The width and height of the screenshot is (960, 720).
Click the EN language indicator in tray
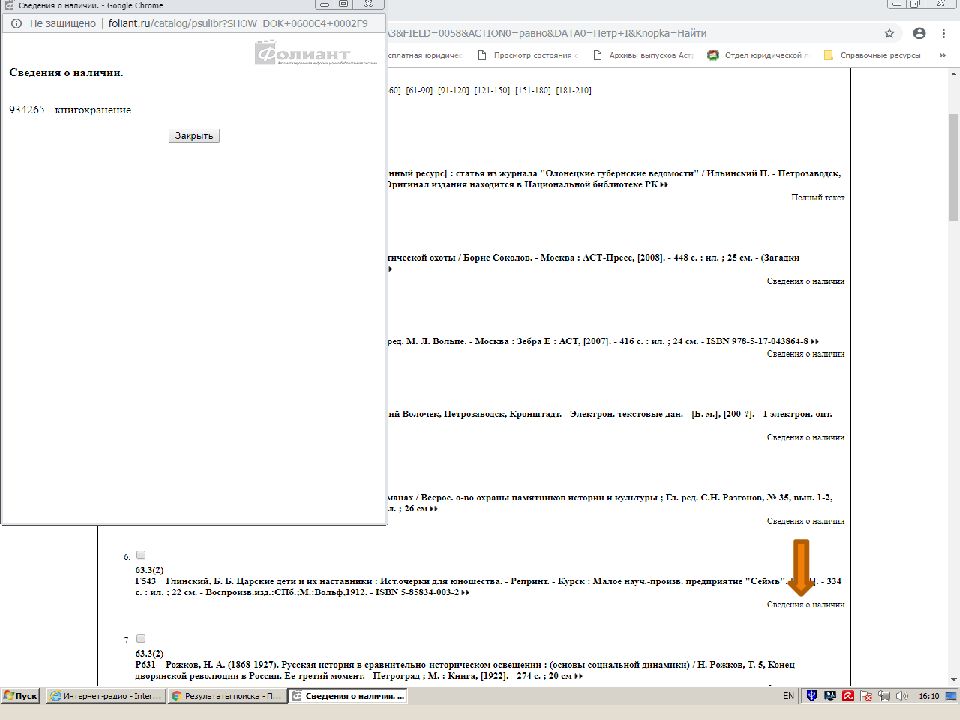(788, 695)
